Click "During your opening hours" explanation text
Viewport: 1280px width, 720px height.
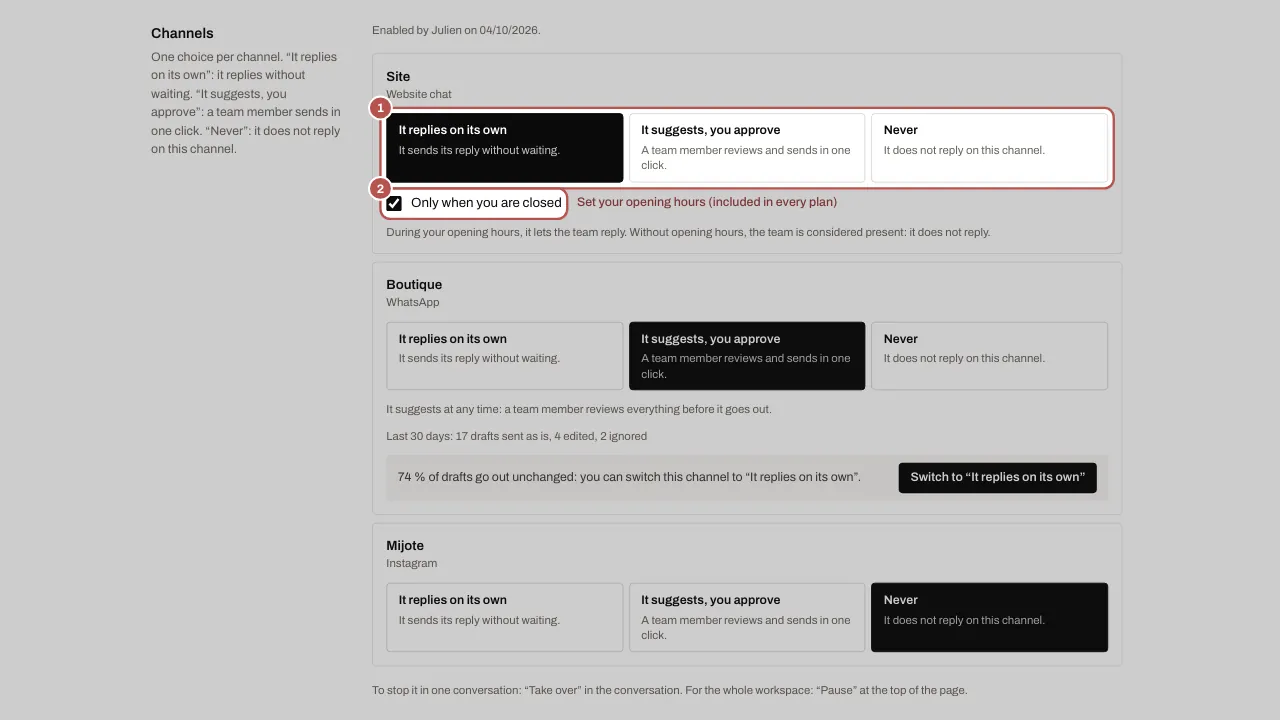688,232
